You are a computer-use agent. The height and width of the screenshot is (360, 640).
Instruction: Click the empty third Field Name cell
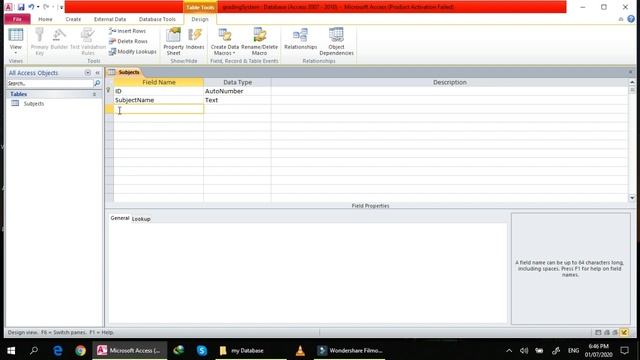click(158, 109)
